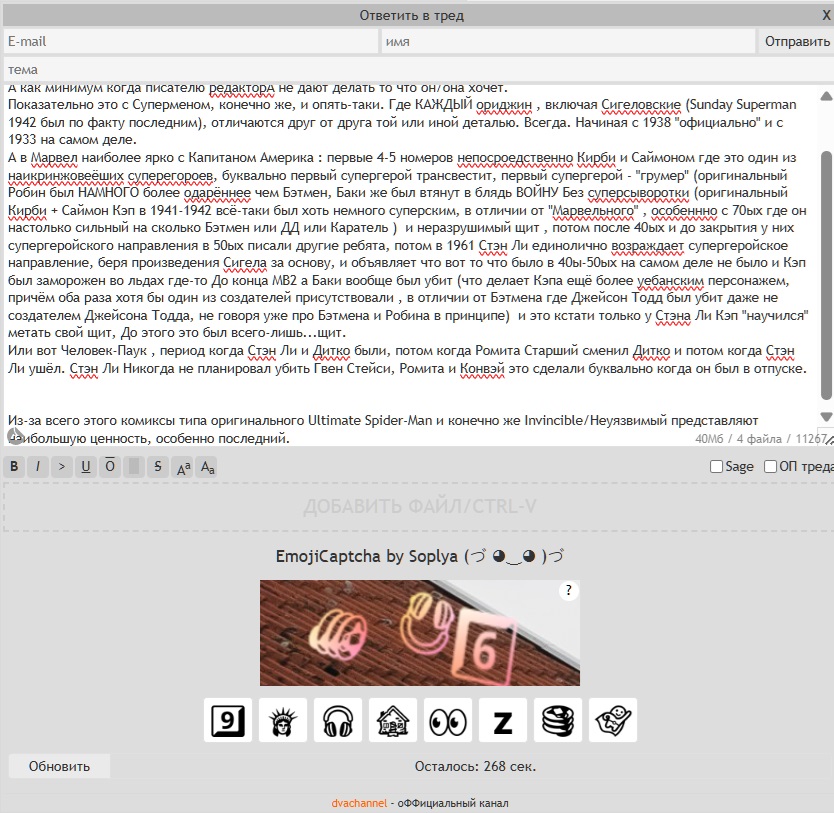Select the pancakes stack emoji
This screenshot has width=834, height=813.
click(x=558, y=720)
